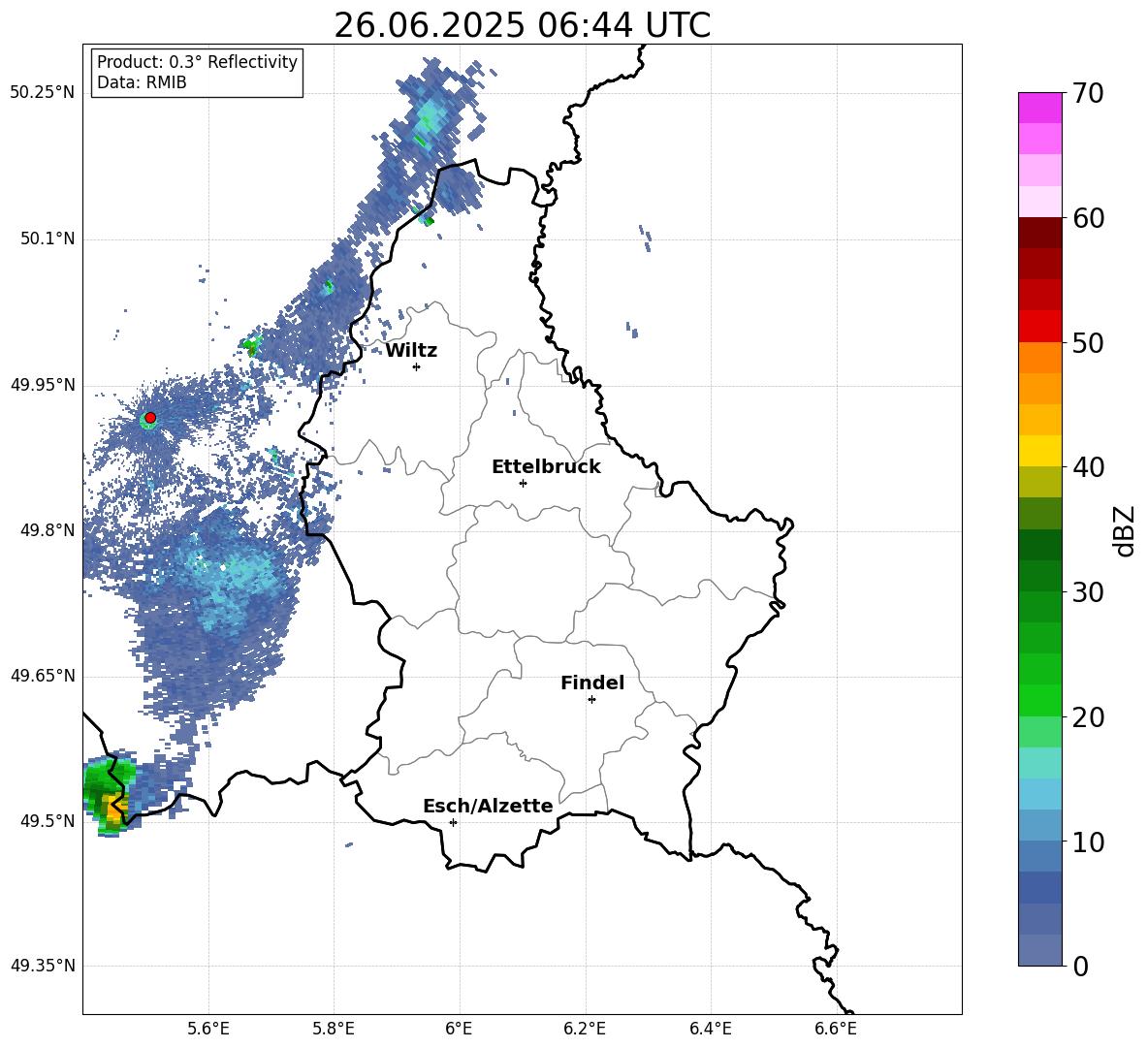Click the bright green colorbar band above 20

tap(1039, 700)
